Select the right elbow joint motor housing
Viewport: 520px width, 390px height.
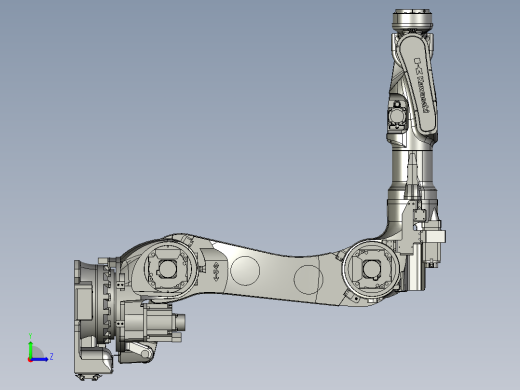click(x=372, y=269)
